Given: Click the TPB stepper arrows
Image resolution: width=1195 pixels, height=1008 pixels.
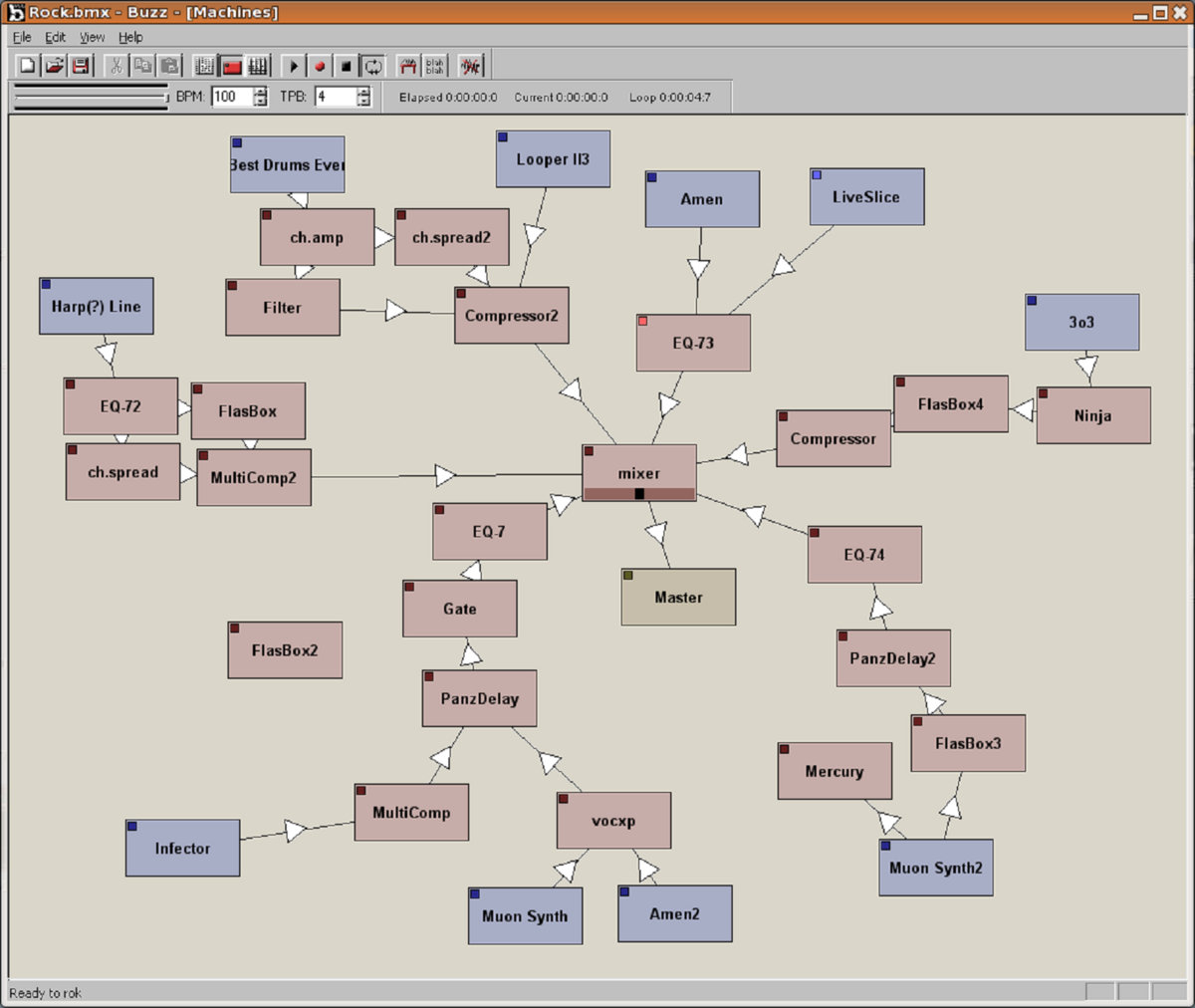Looking at the screenshot, I should tap(363, 97).
